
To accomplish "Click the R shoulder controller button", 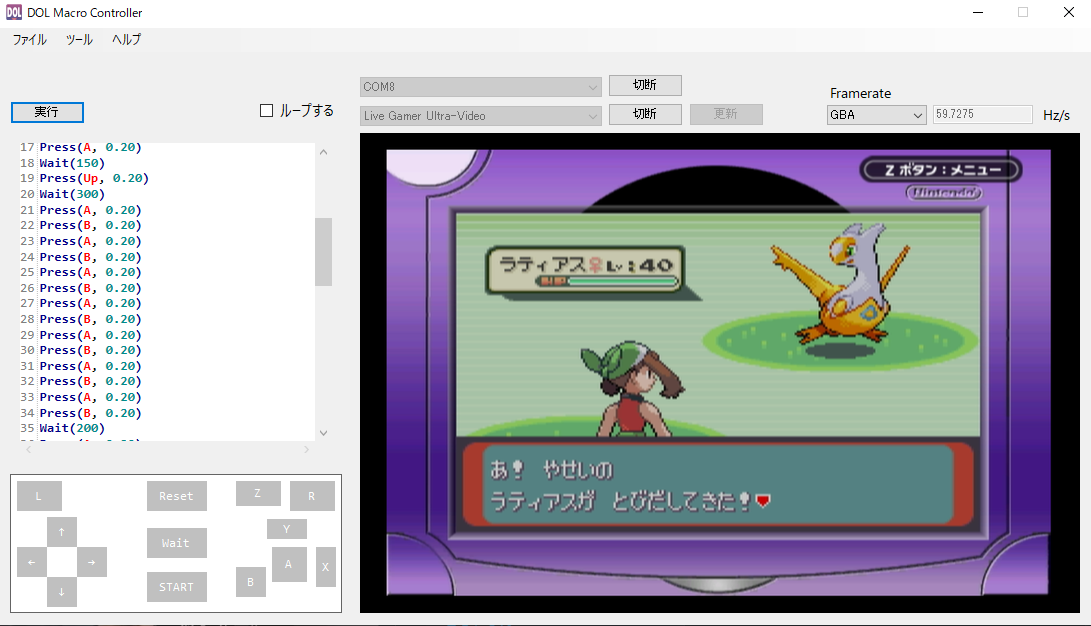I will [312, 496].
